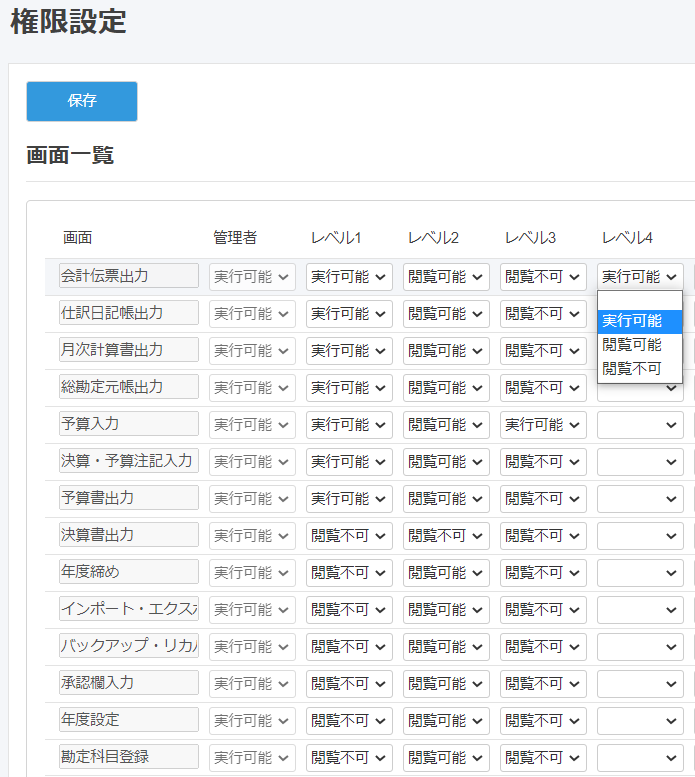Click the 画面 column header
This screenshot has height=777, width=695.
pos(77,238)
